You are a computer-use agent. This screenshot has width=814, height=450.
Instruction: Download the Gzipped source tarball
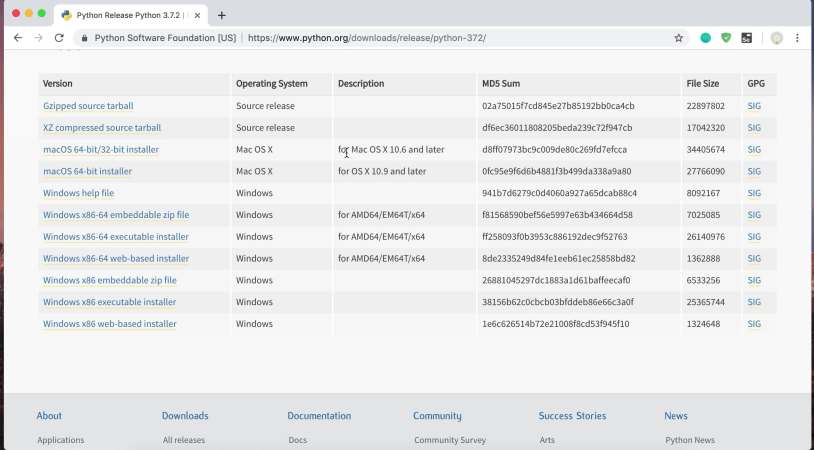[x=88, y=106]
